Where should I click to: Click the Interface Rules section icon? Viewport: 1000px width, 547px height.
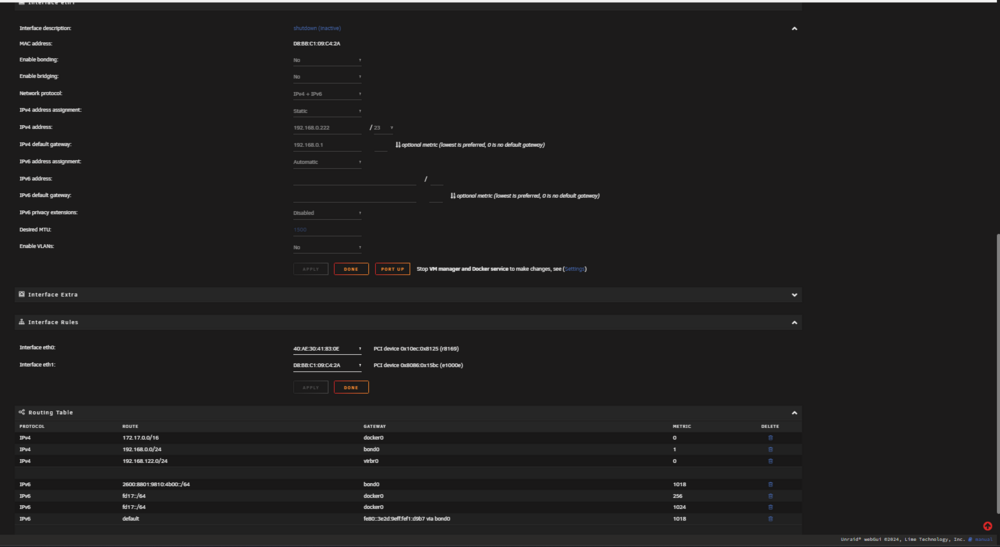pyautogui.click(x=22, y=322)
